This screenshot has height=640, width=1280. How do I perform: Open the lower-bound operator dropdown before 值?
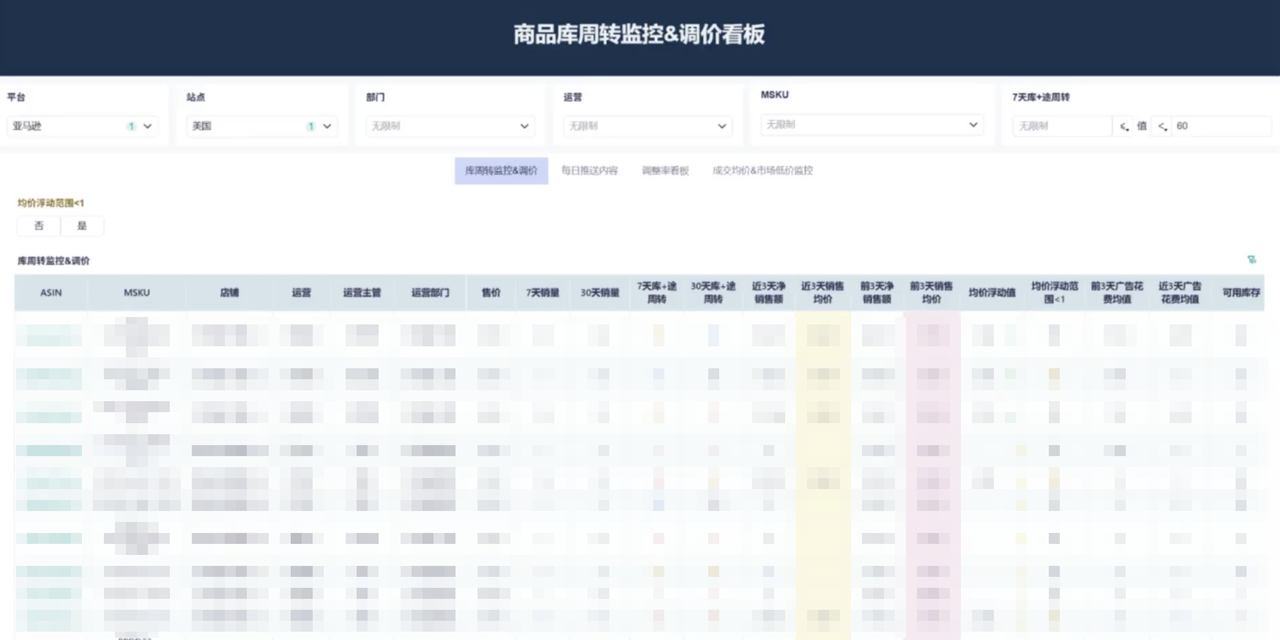click(1124, 127)
